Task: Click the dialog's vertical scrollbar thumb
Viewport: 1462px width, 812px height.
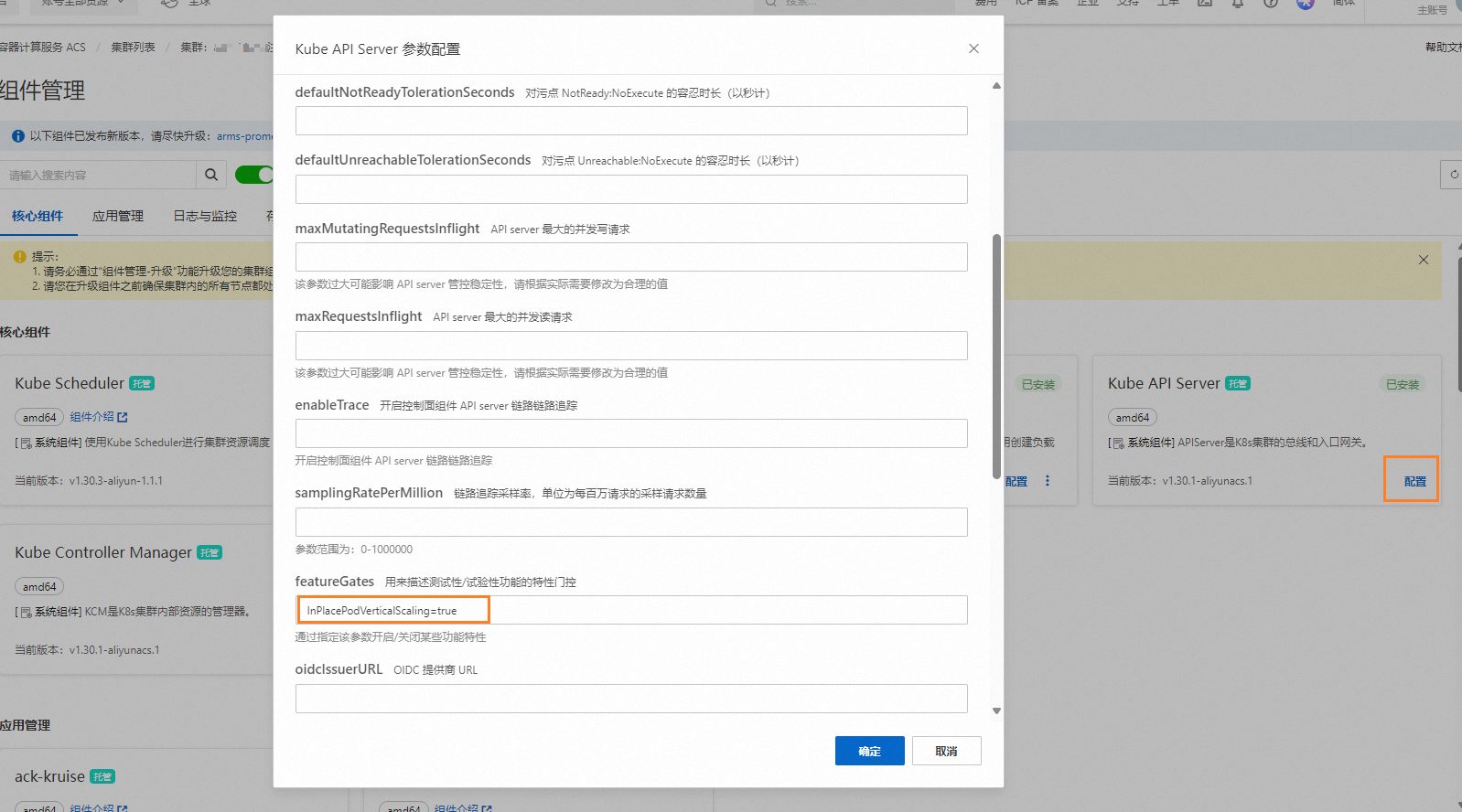Action: (x=996, y=357)
